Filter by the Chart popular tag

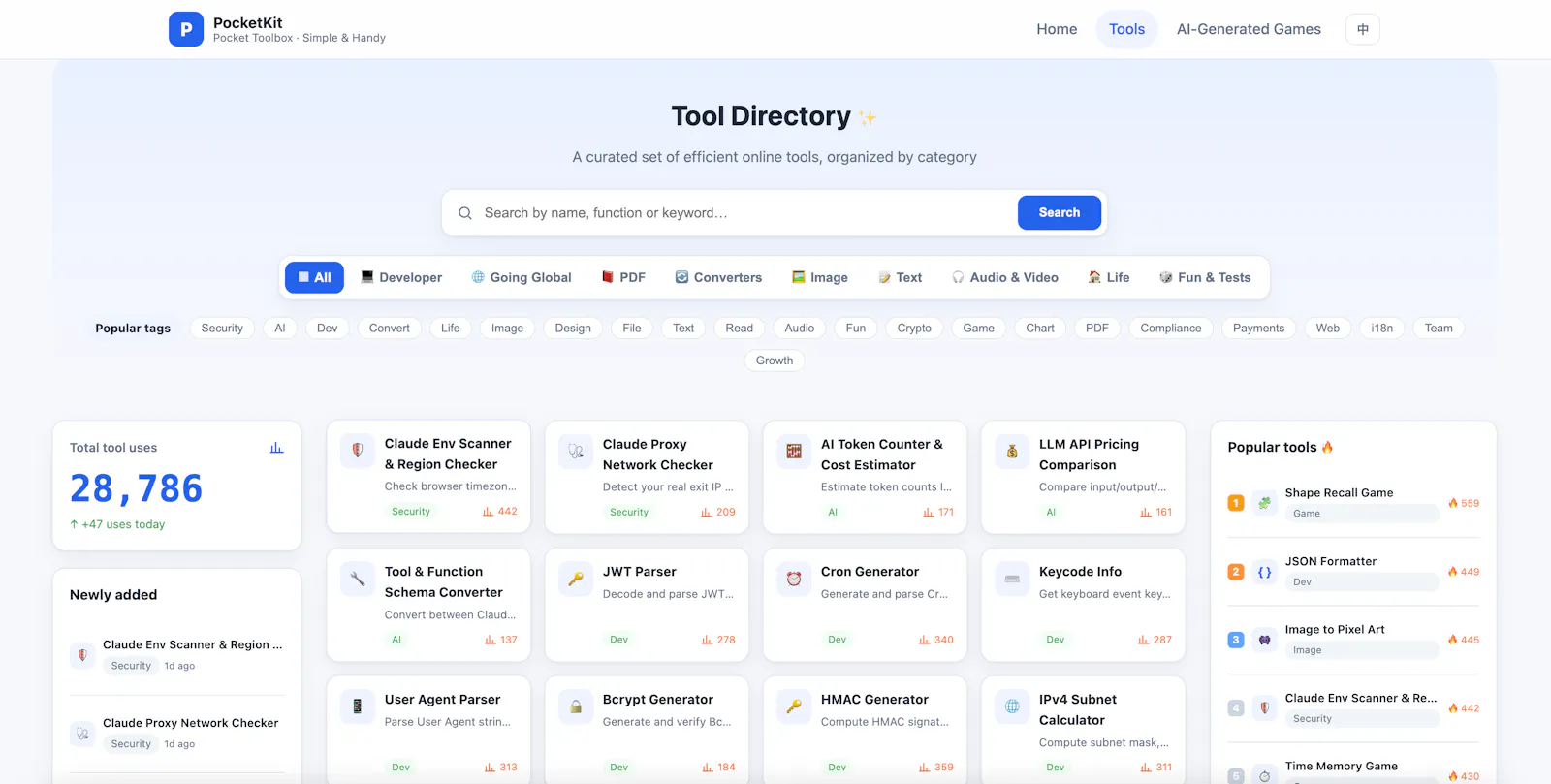[1040, 328]
